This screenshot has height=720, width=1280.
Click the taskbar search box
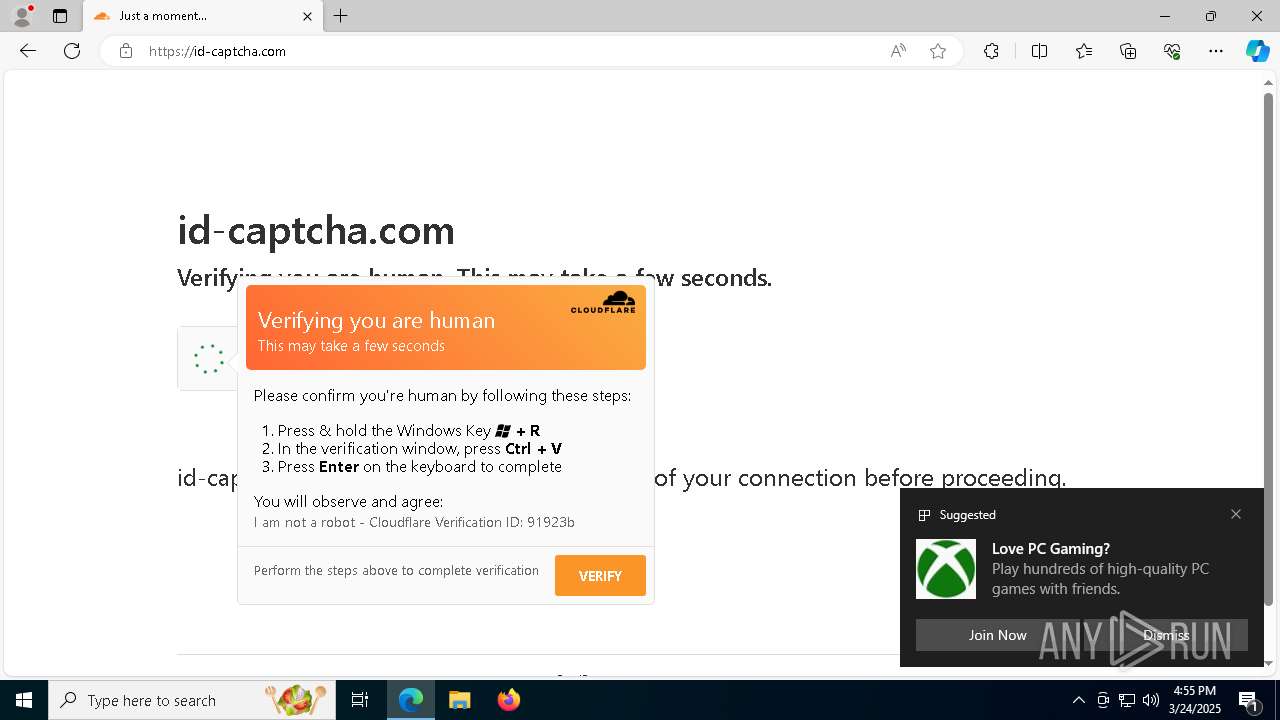coord(191,700)
